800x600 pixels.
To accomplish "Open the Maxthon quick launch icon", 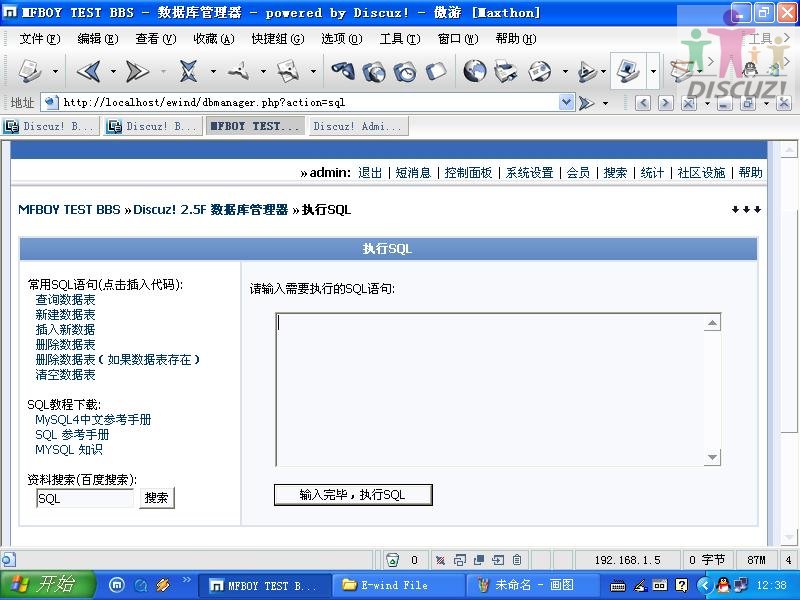I will (117, 585).
